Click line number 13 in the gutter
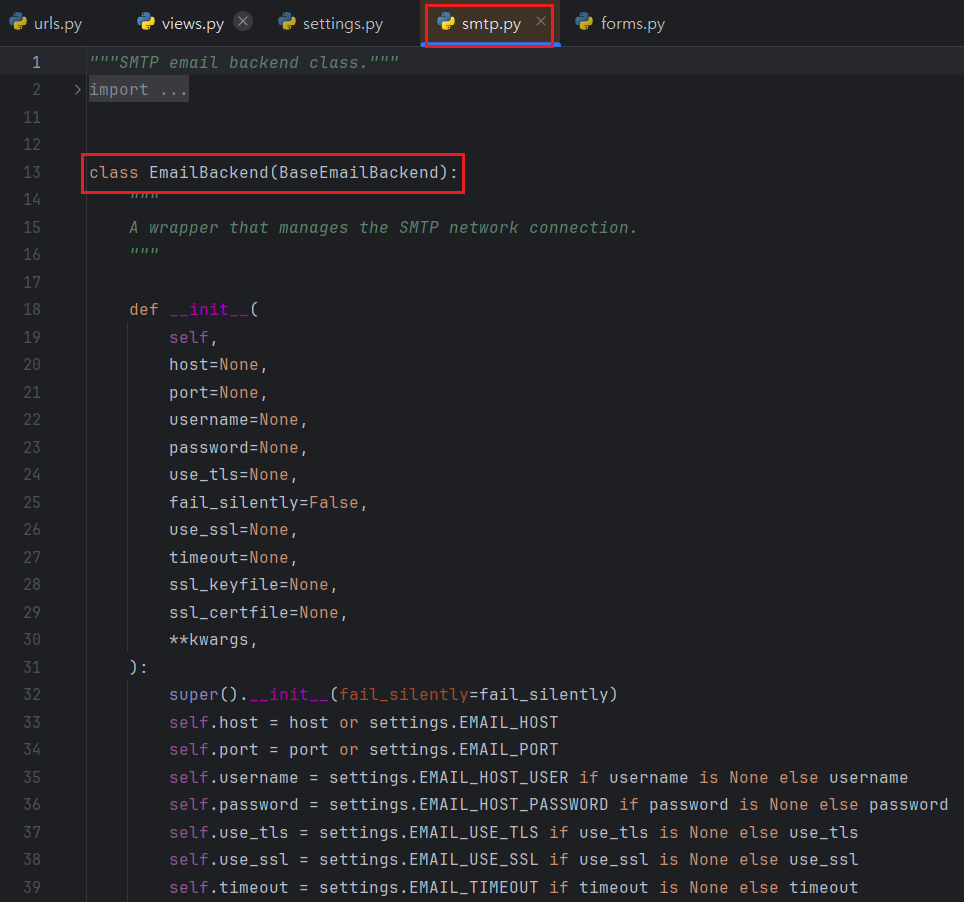 tap(32, 173)
